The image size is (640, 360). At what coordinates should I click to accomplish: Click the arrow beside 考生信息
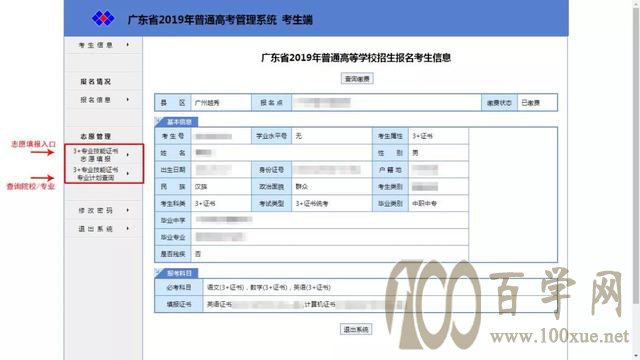point(128,44)
